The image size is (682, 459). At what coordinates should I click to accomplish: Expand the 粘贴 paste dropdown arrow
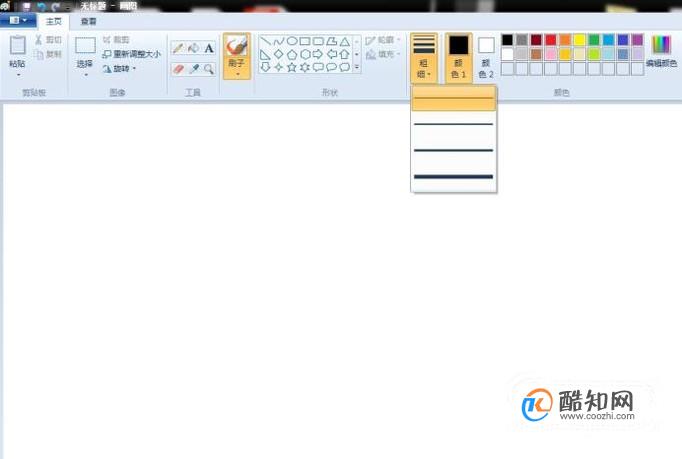click(x=18, y=75)
